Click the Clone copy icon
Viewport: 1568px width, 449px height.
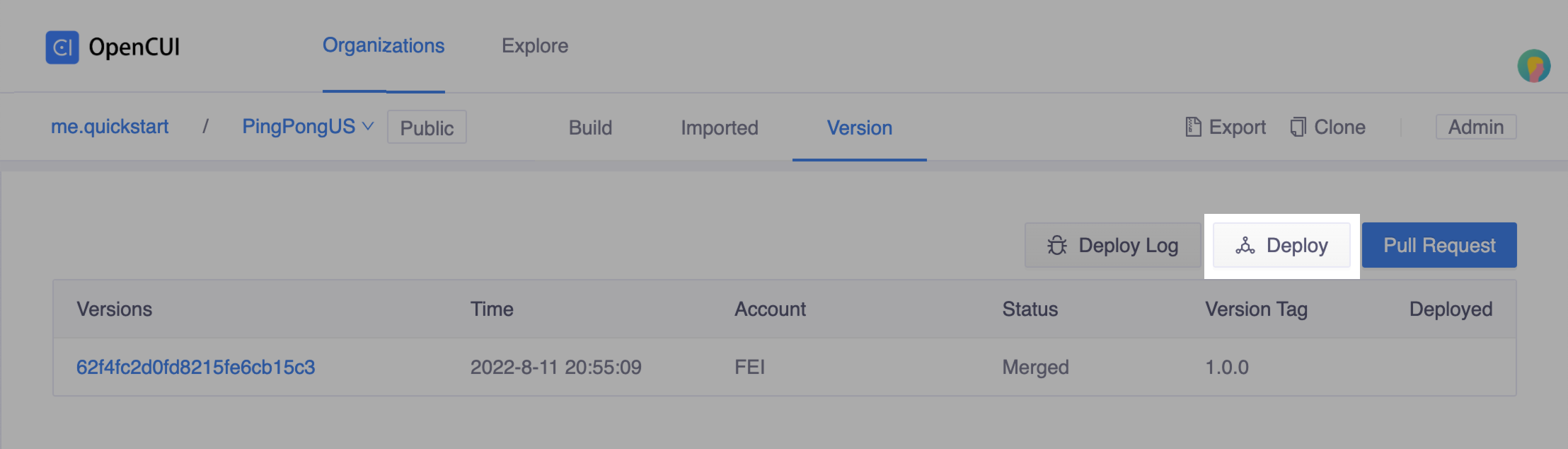(1298, 127)
